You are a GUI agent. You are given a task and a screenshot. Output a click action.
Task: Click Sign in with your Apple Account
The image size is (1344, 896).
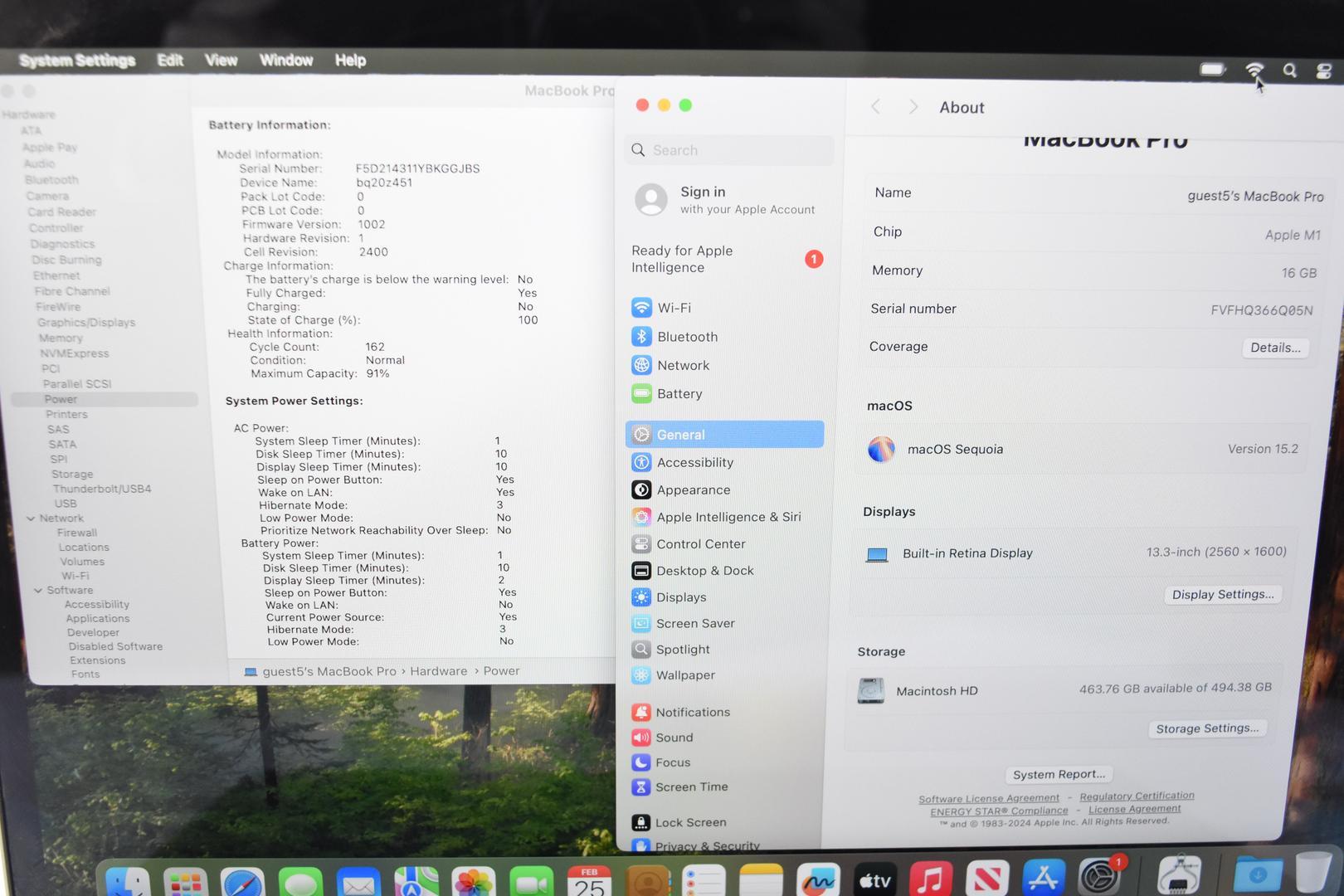726,200
